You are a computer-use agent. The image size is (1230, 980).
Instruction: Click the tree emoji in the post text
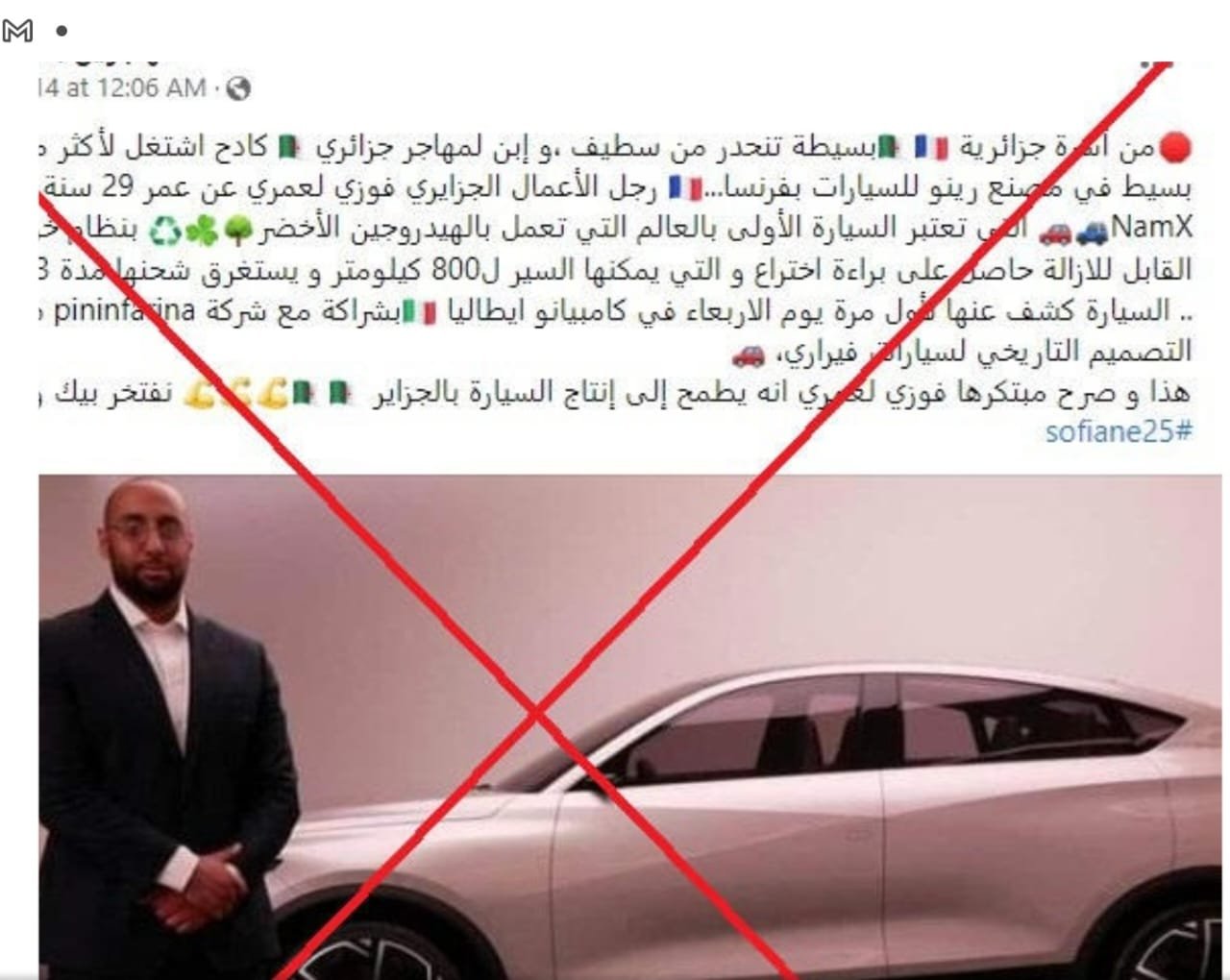(237, 229)
